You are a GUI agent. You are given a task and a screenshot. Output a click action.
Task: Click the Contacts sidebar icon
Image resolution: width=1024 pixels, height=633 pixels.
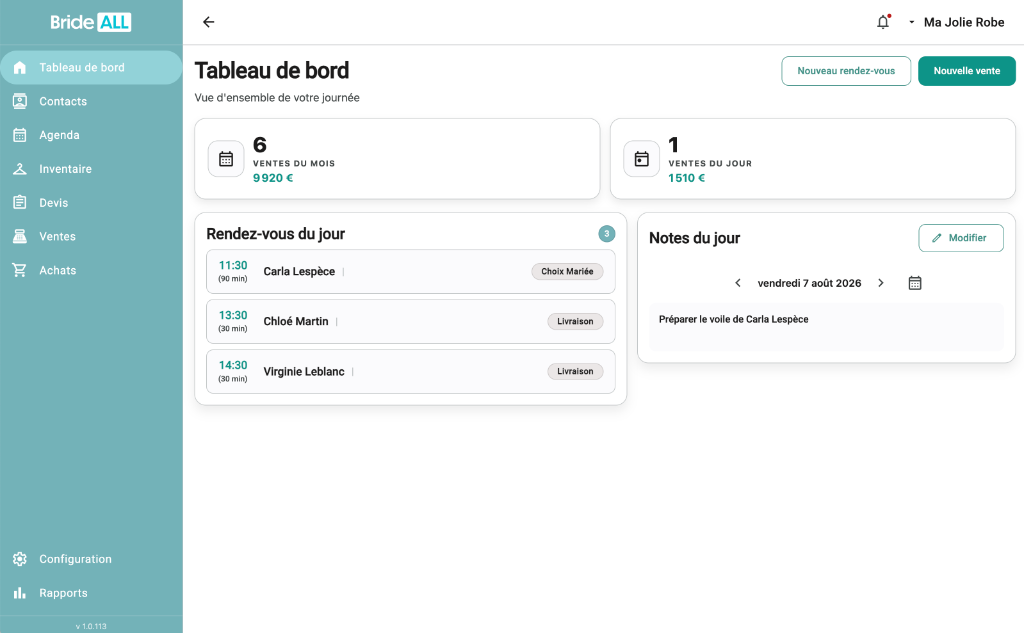coord(20,101)
